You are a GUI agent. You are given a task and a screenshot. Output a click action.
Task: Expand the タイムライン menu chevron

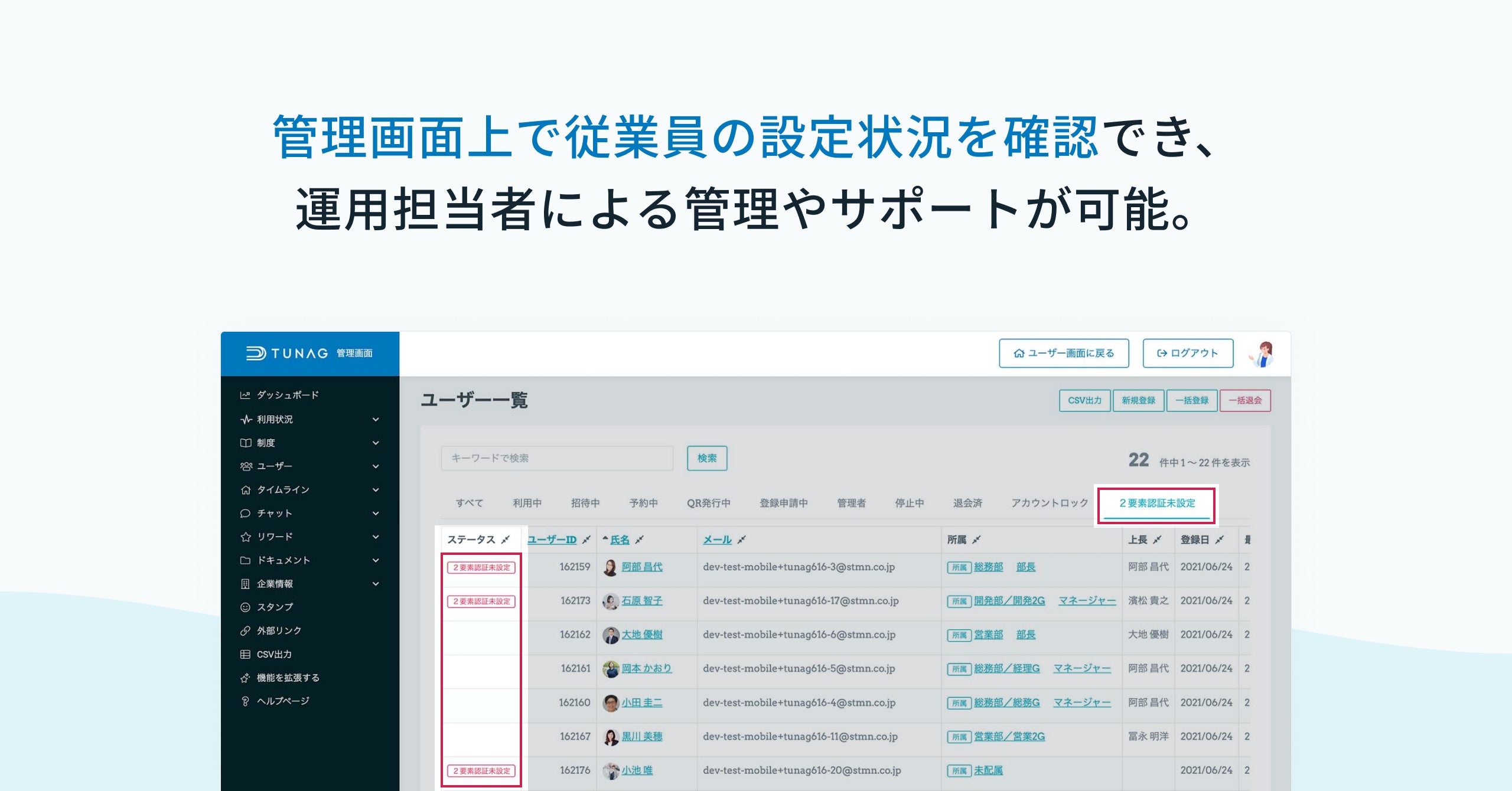tap(376, 490)
